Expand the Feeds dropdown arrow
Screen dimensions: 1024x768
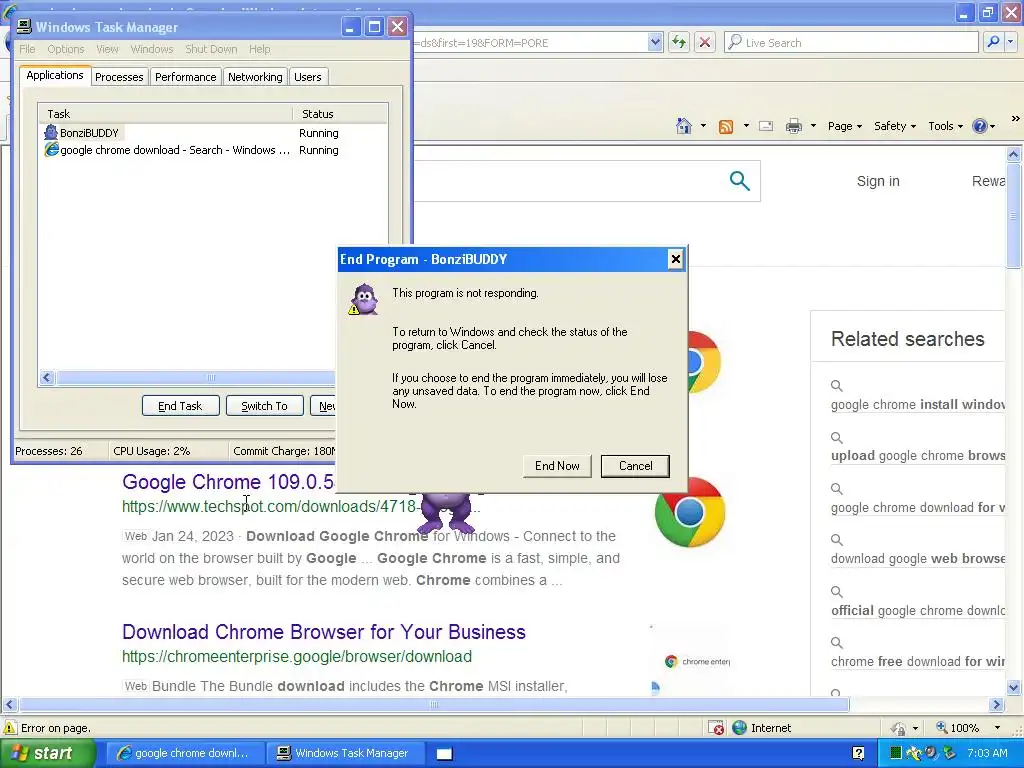coord(746,125)
